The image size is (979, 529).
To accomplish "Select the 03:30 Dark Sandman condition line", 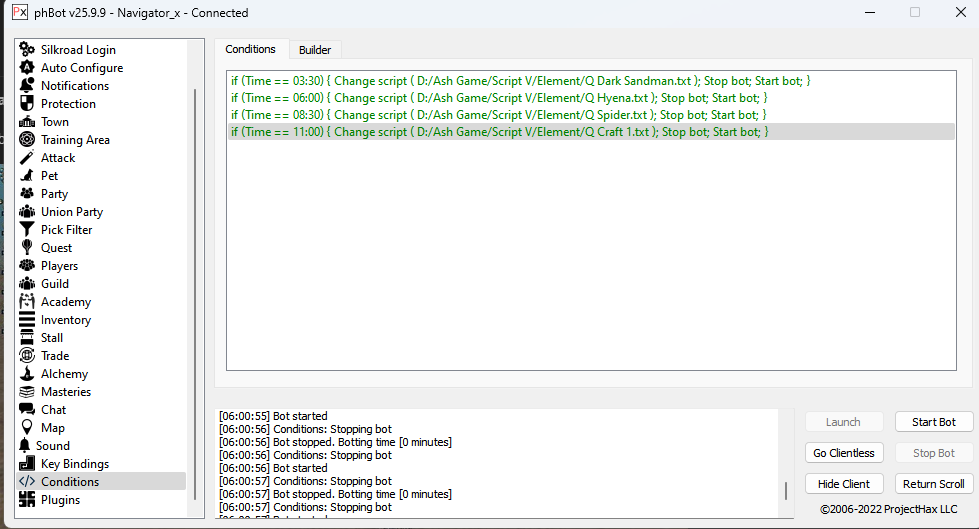I will [520, 80].
